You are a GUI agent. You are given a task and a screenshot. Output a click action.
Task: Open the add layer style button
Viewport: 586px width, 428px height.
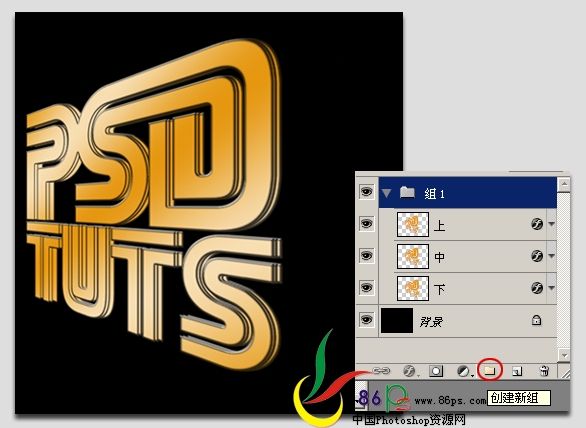tap(410, 371)
